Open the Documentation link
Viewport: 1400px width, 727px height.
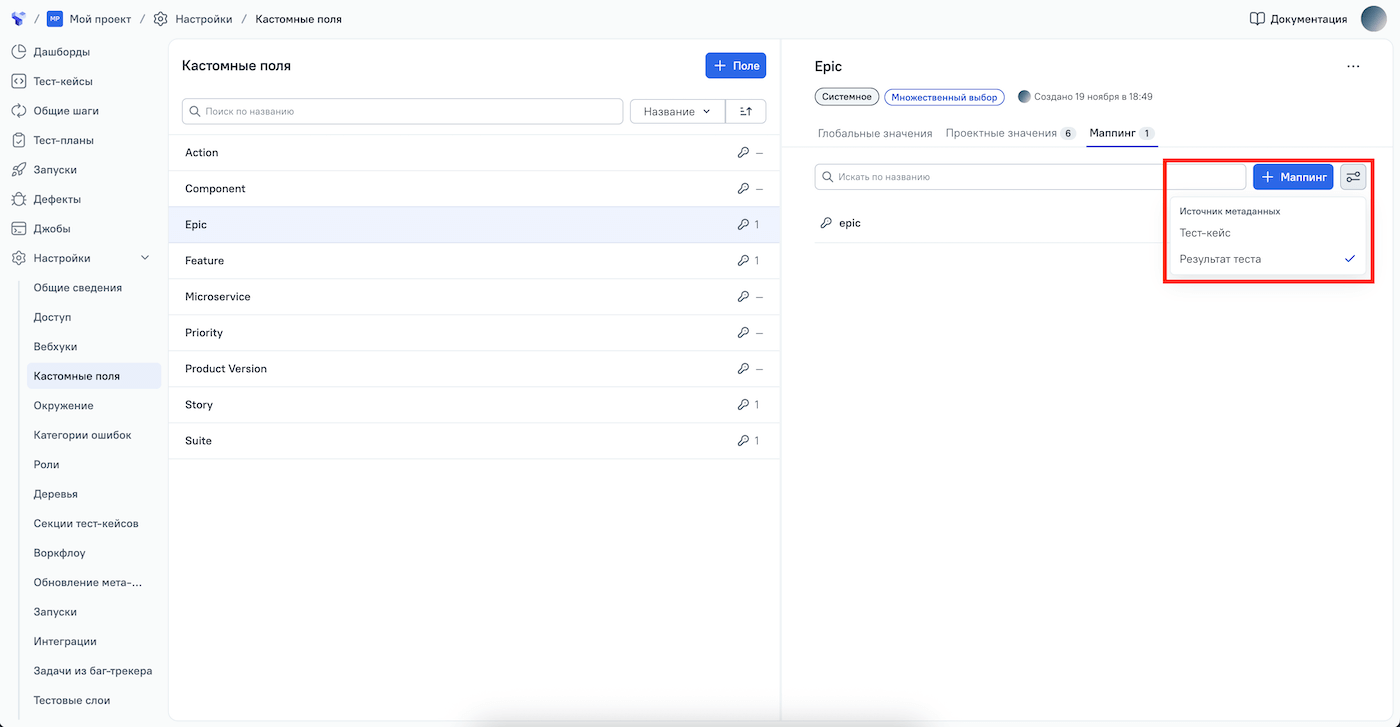click(1298, 19)
